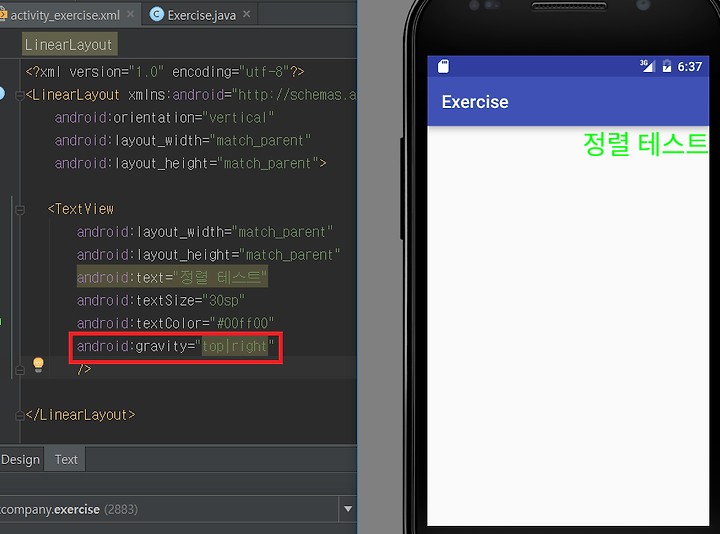Switch to the Design editor tab
Screen dimensions: 720x534
pyautogui.click(x=21, y=459)
